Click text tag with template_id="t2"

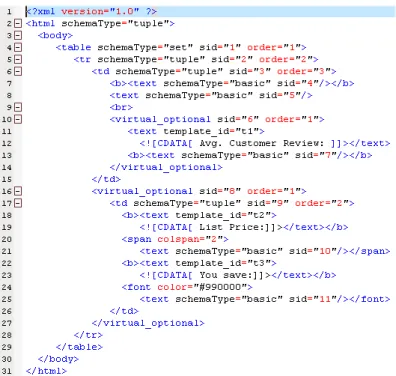point(199,215)
